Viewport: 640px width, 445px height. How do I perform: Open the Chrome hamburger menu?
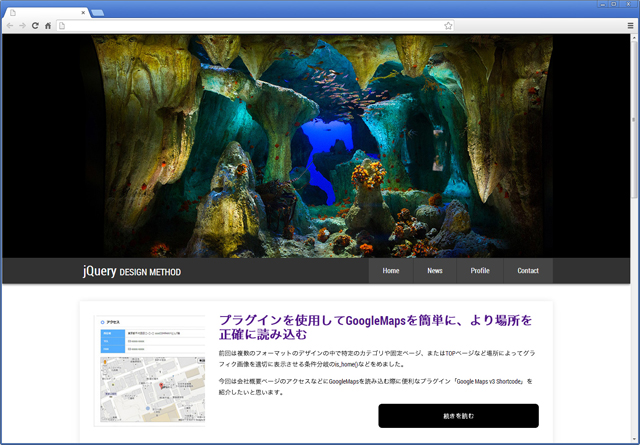click(630, 25)
